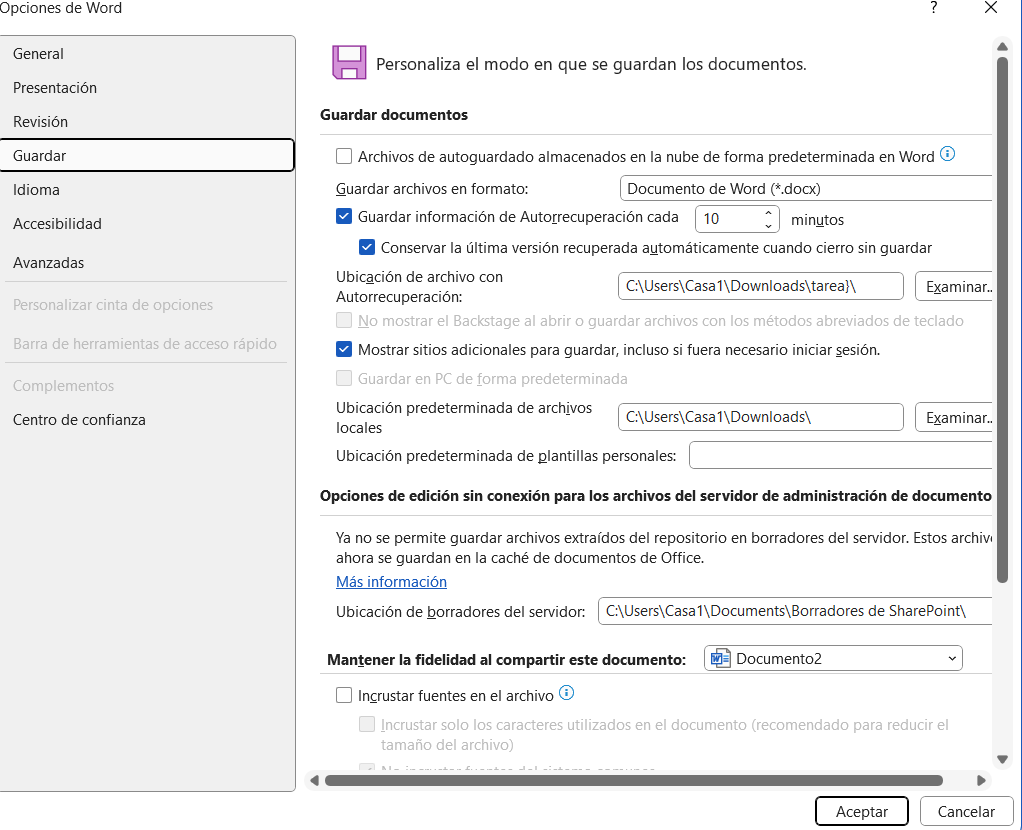Toggle Guardar información de Autorrecuperación checkbox
1022x830 pixels.
[344, 216]
